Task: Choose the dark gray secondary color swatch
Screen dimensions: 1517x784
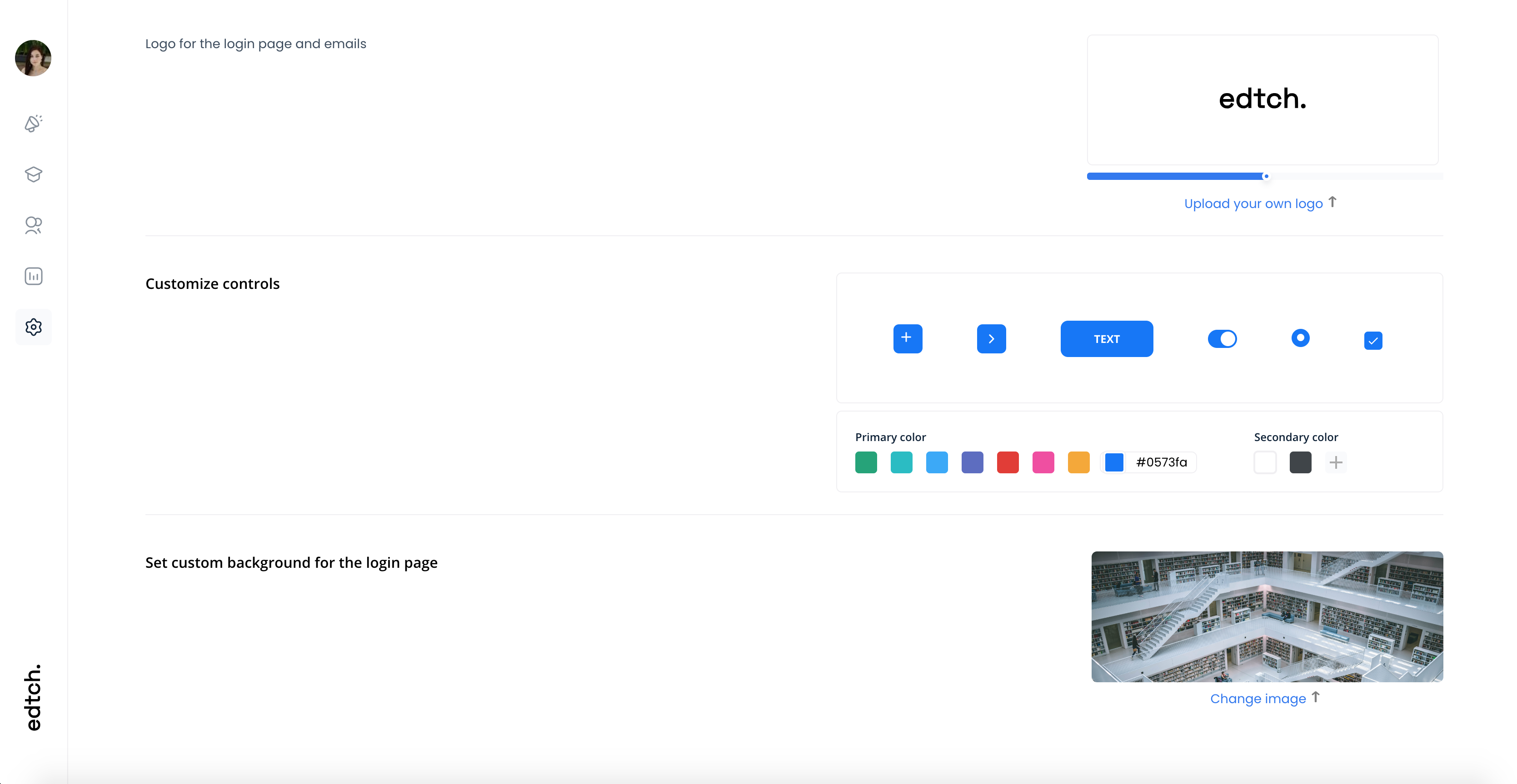Action: click(1300, 462)
